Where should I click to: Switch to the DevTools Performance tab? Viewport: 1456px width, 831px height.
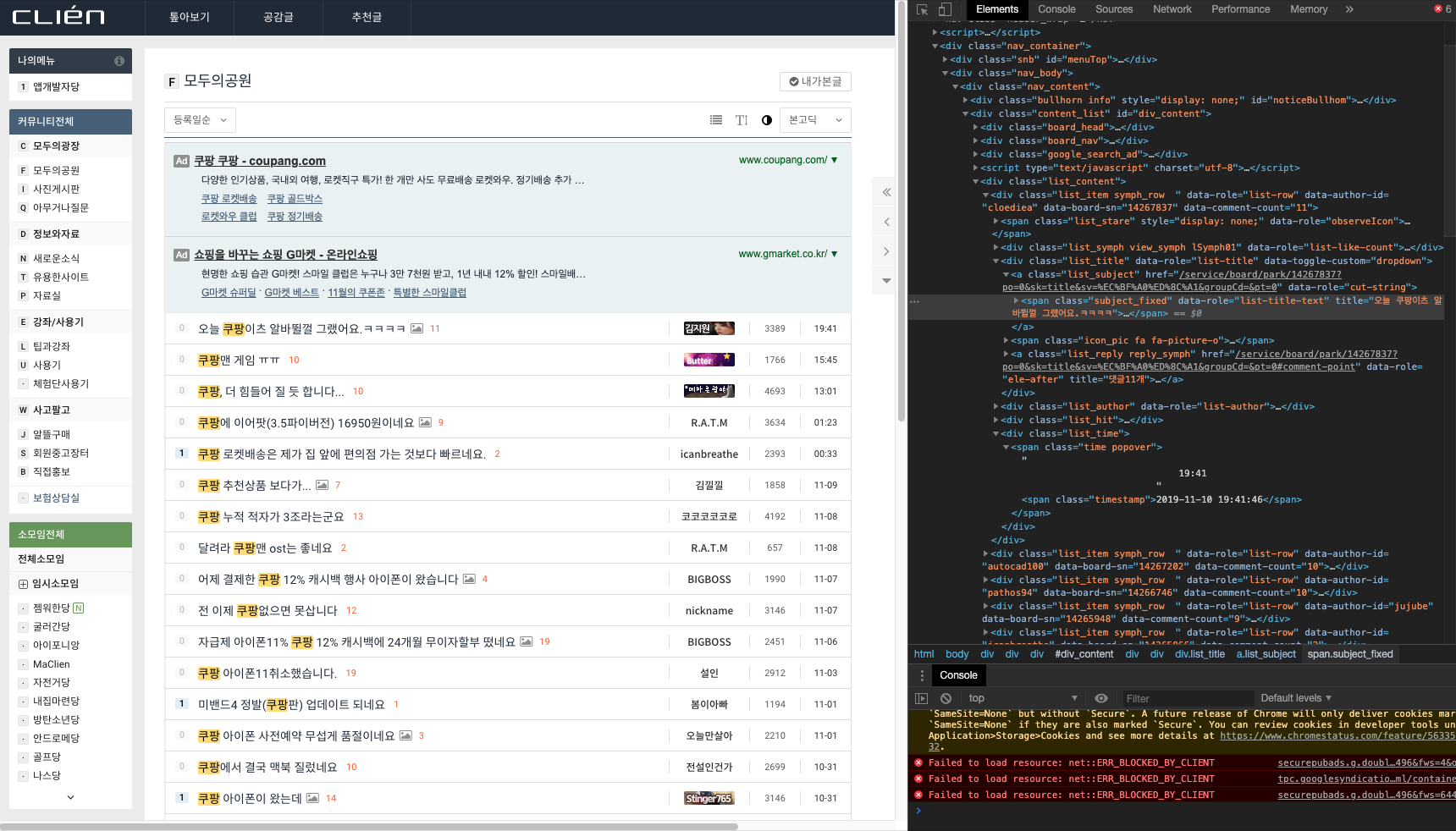tap(1241, 9)
